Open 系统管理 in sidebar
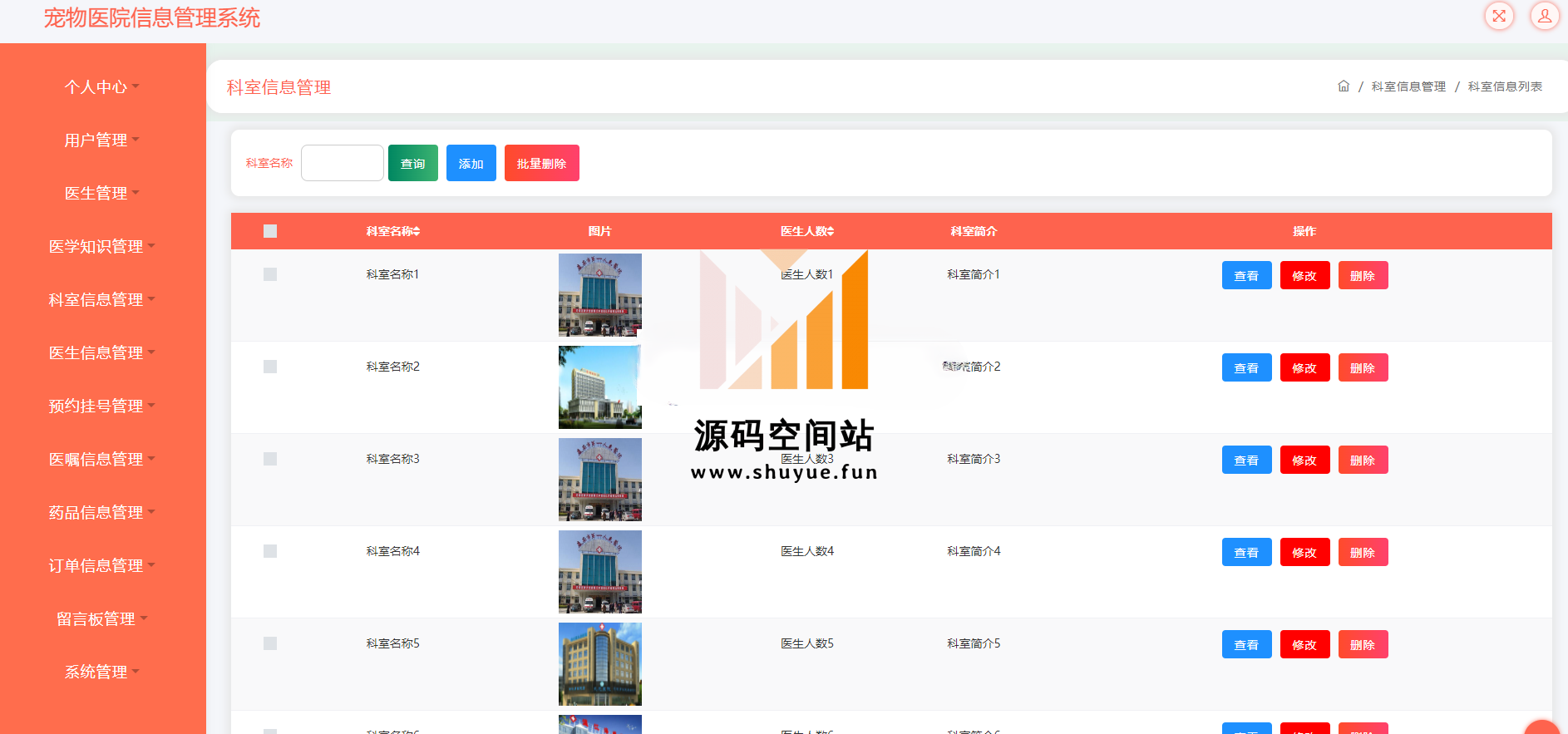 point(102,672)
